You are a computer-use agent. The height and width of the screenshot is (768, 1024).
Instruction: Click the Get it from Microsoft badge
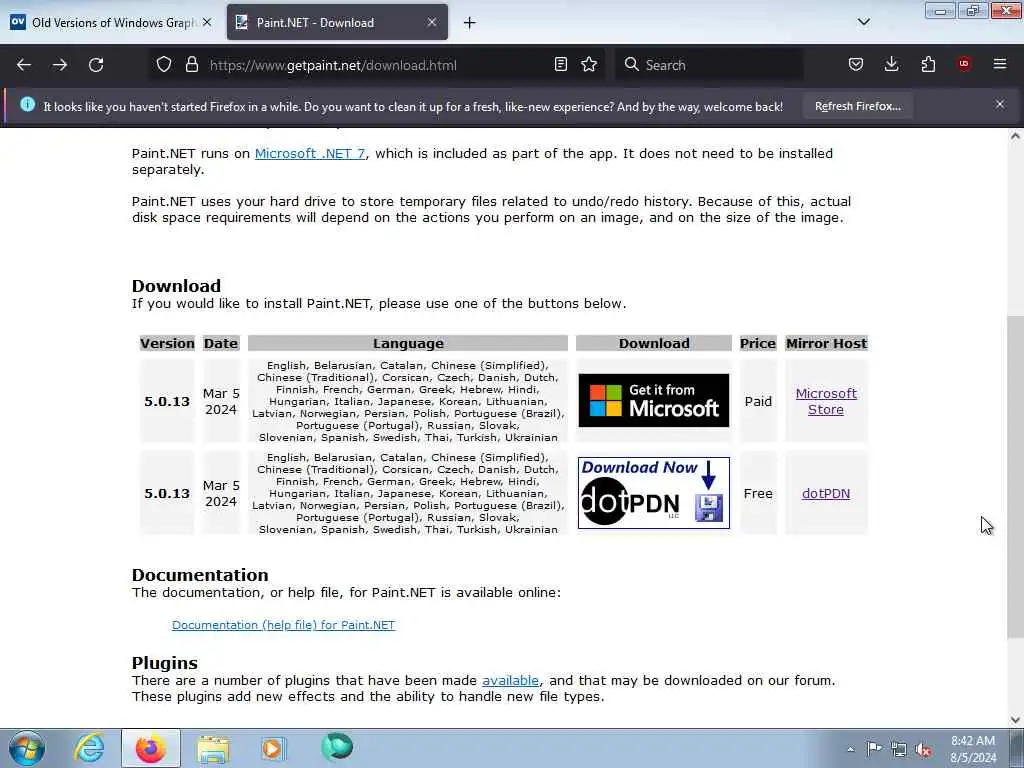pyautogui.click(x=654, y=400)
